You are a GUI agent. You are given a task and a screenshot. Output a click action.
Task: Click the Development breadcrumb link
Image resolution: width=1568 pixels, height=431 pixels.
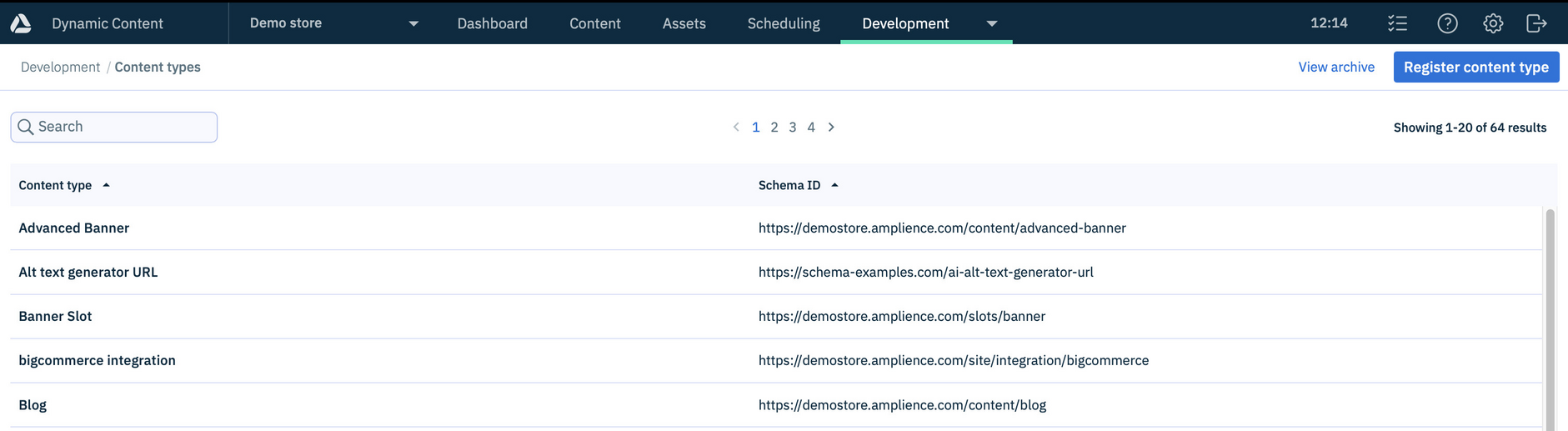point(60,67)
